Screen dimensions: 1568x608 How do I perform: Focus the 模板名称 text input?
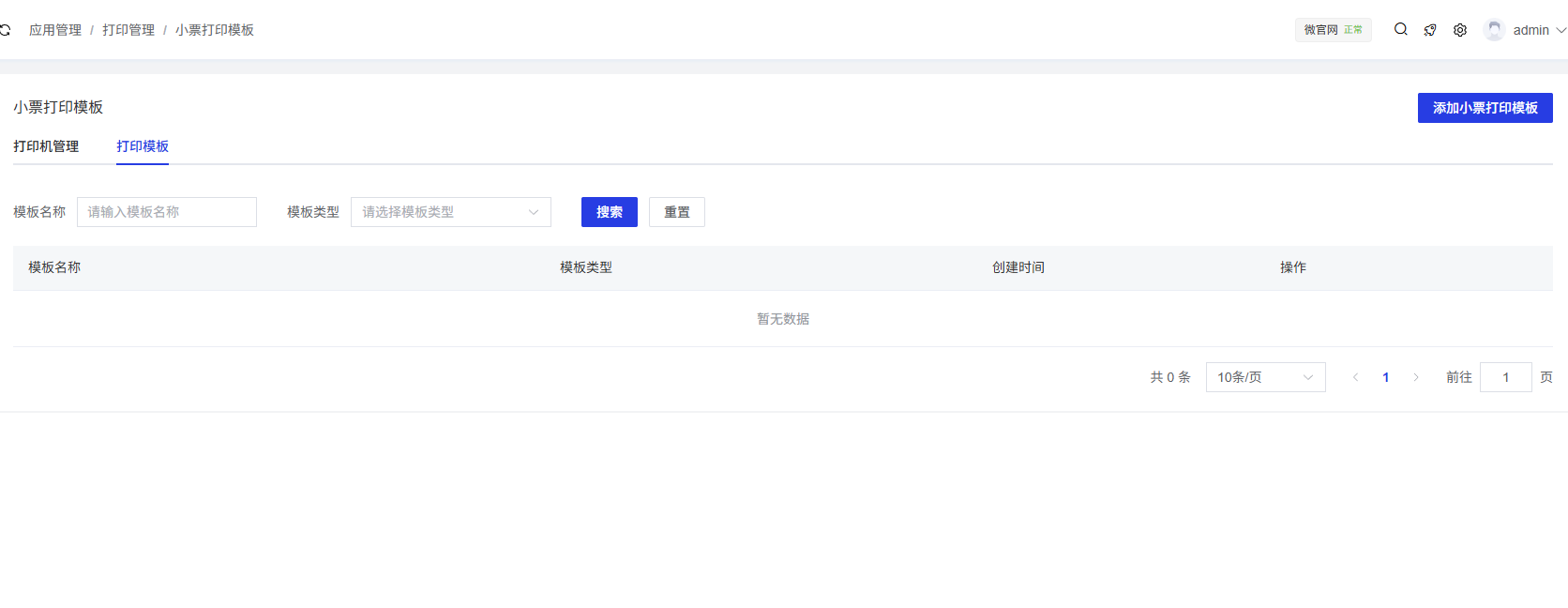[167, 212]
